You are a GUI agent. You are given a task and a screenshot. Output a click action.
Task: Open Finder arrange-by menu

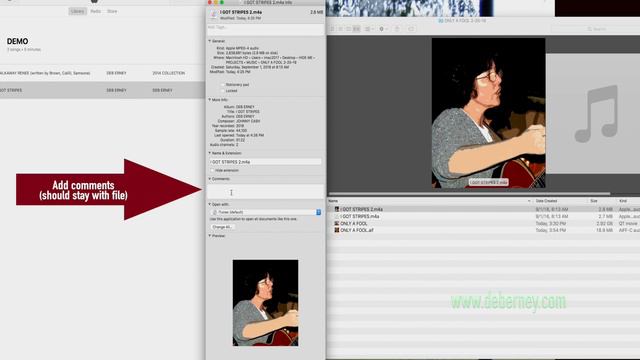click(x=369, y=29)
